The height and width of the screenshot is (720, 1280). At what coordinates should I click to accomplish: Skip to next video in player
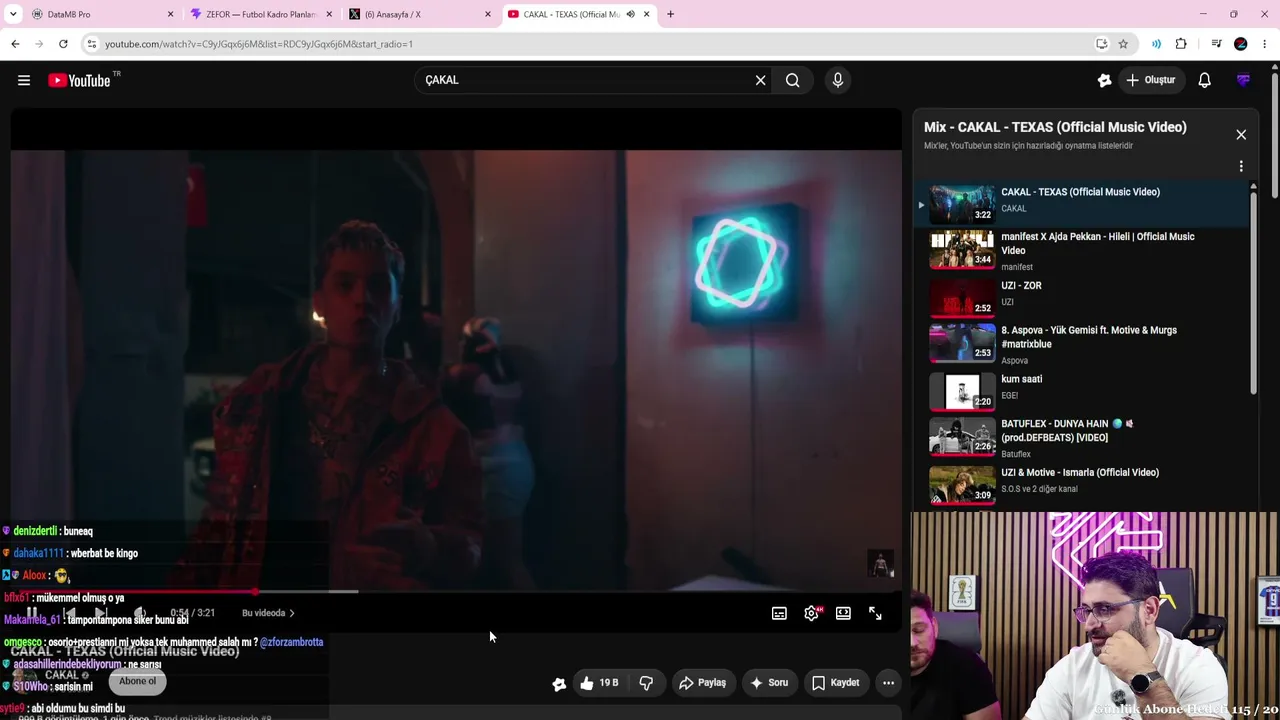click(x=101, y=613)
